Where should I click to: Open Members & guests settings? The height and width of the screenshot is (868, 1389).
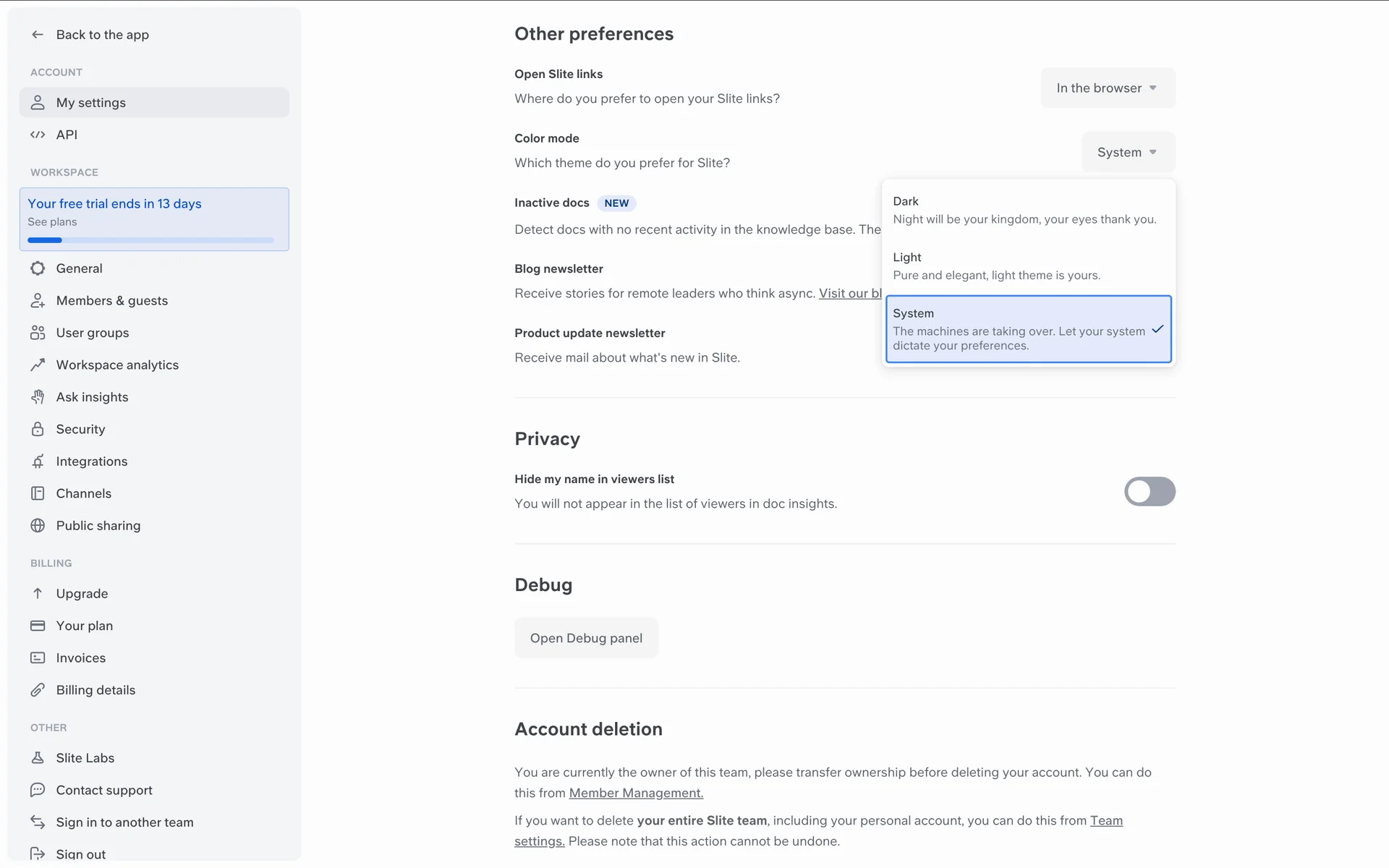[112, 301]
